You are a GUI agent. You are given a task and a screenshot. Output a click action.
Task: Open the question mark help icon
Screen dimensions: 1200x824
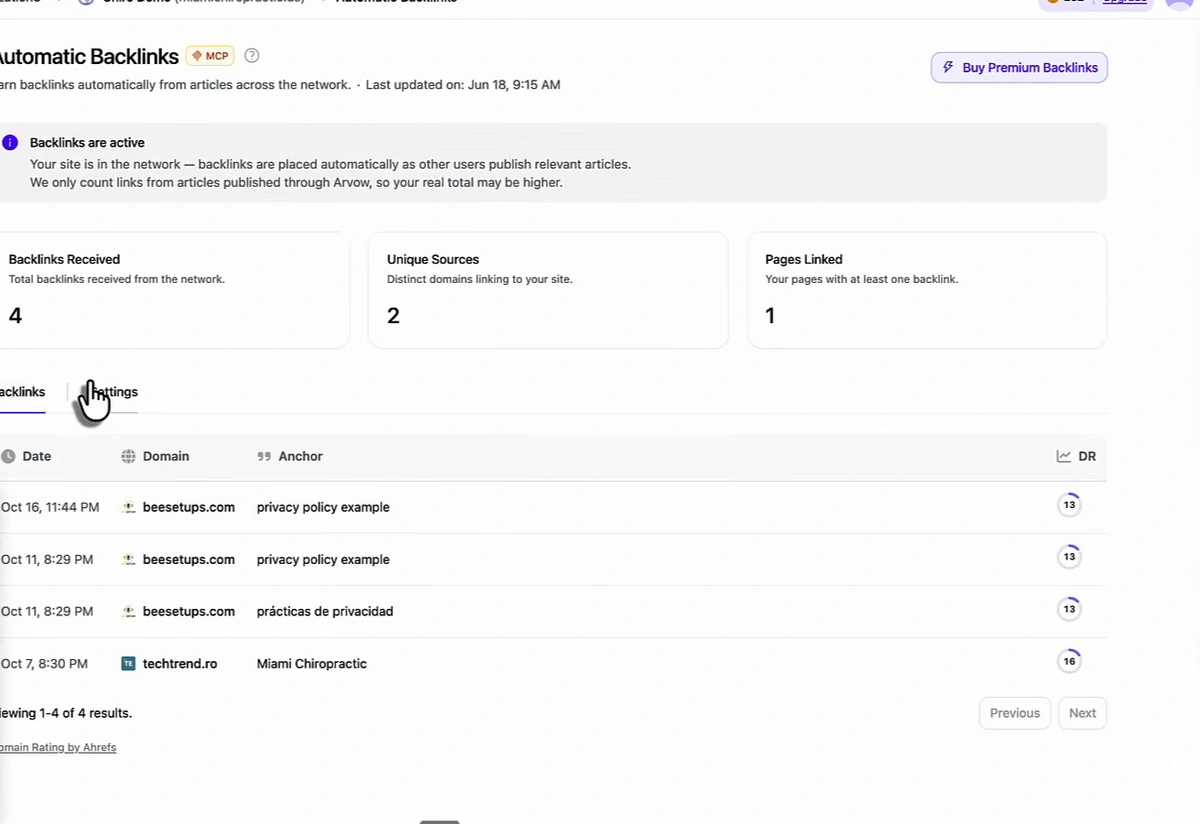click(x=252, y=56)
